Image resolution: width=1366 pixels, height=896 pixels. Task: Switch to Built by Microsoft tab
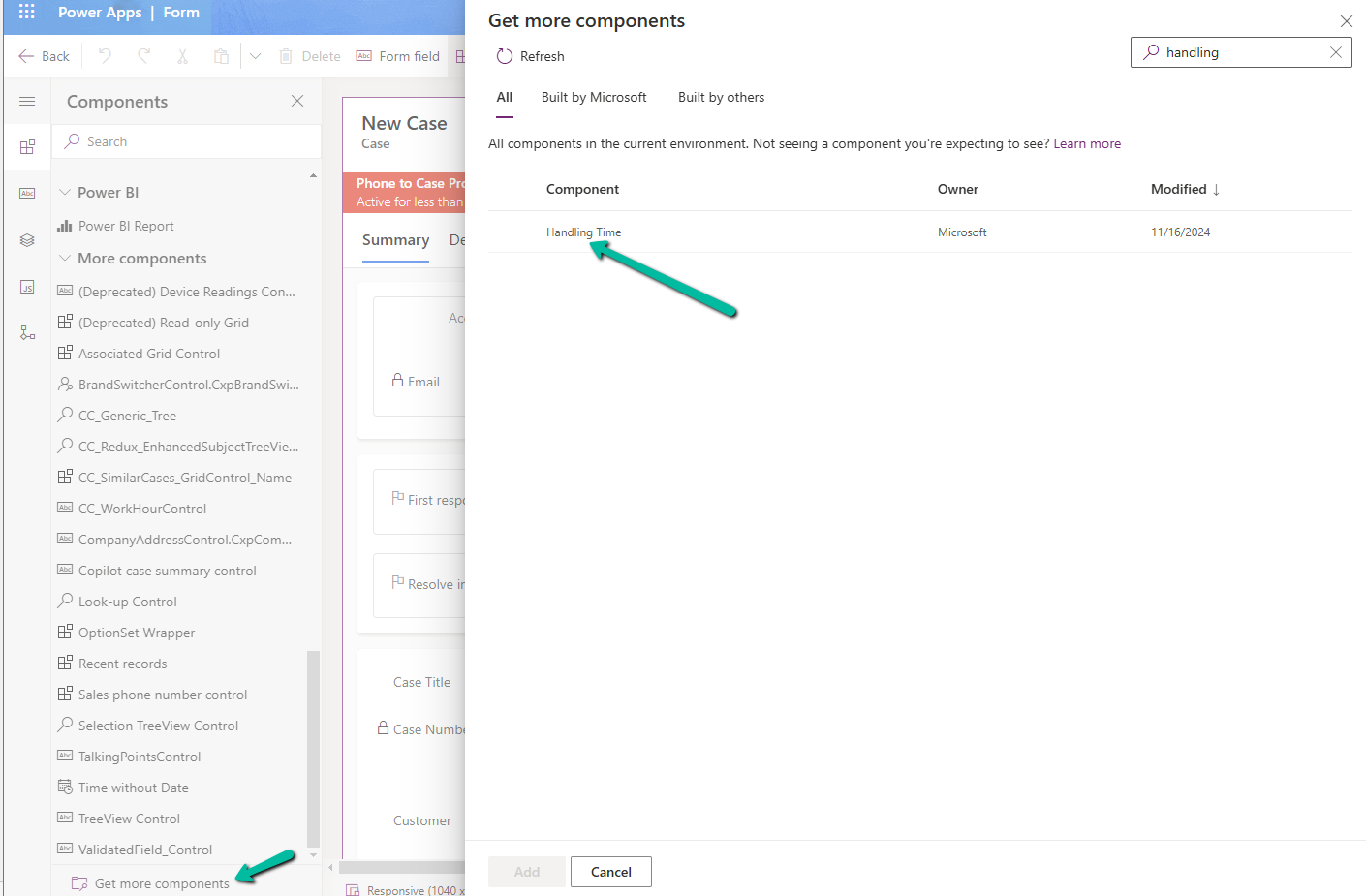tap(593, 97)
